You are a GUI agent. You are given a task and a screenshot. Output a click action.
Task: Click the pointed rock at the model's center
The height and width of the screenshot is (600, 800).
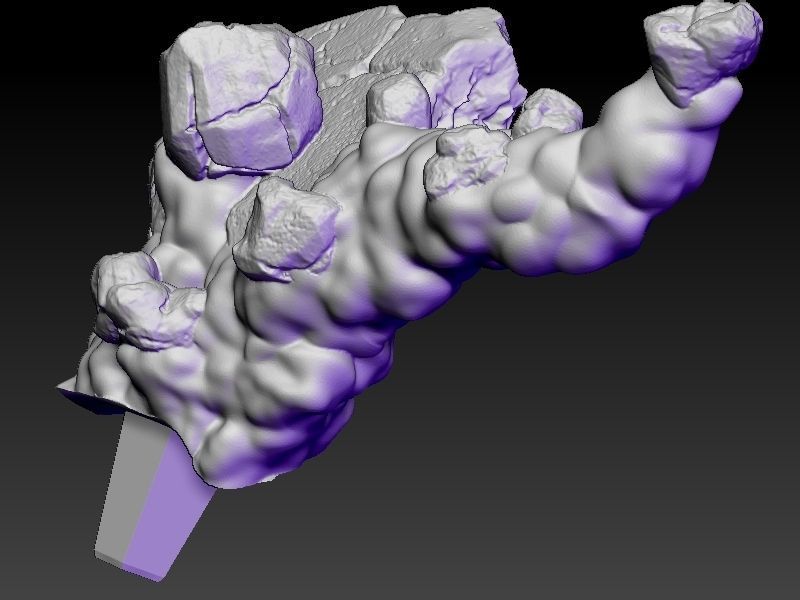pyautogui.click(x=285, y=230)
